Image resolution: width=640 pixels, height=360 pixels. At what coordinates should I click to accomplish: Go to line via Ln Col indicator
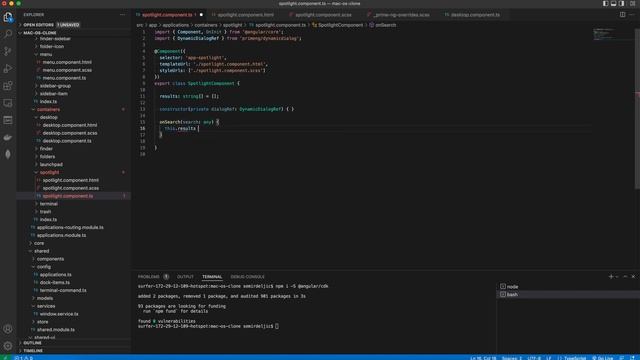pyautogui.click(x=483, y=358)
